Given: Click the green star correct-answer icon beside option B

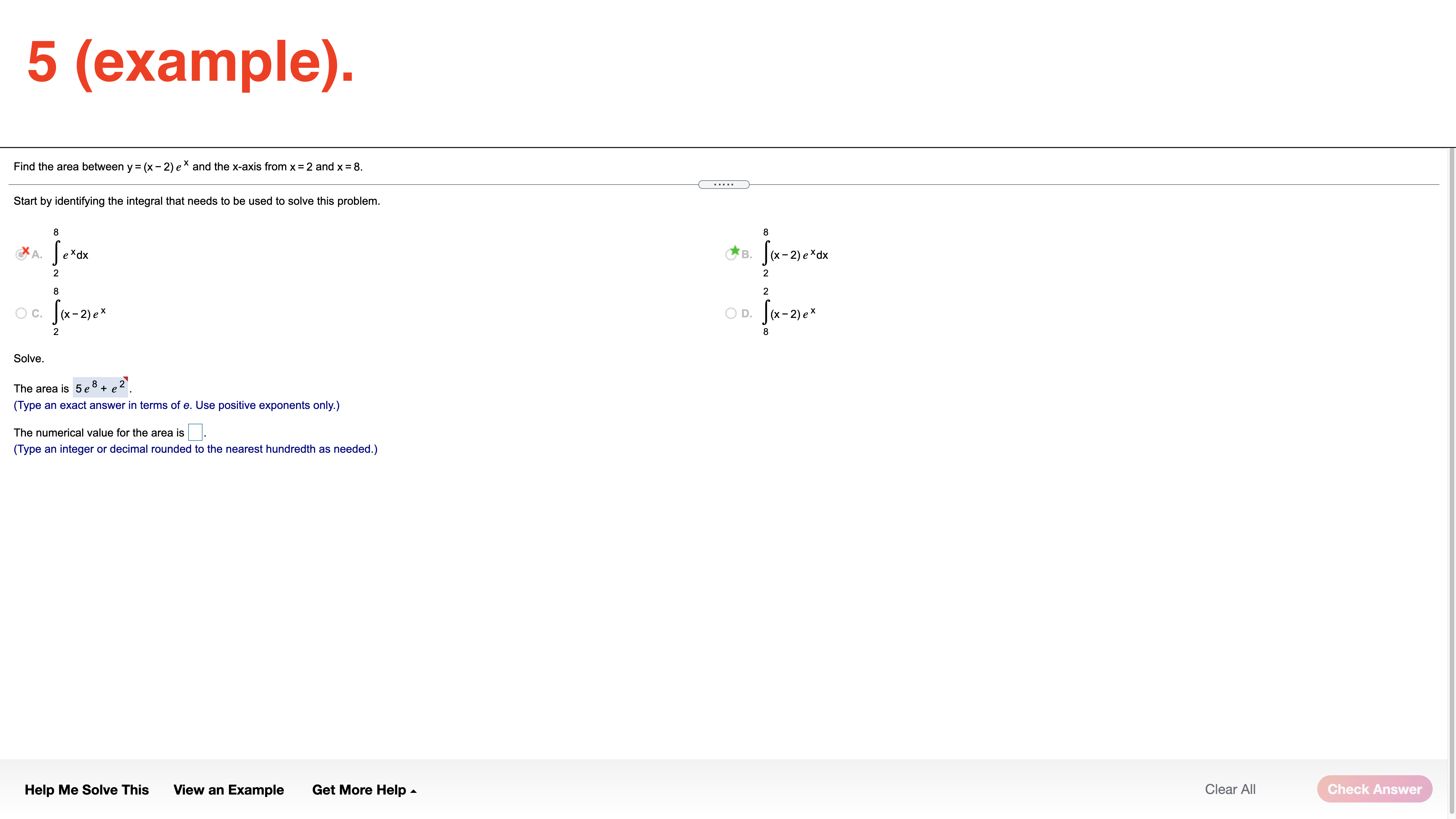Looking at the screenshot, I should tap(735, 250).
